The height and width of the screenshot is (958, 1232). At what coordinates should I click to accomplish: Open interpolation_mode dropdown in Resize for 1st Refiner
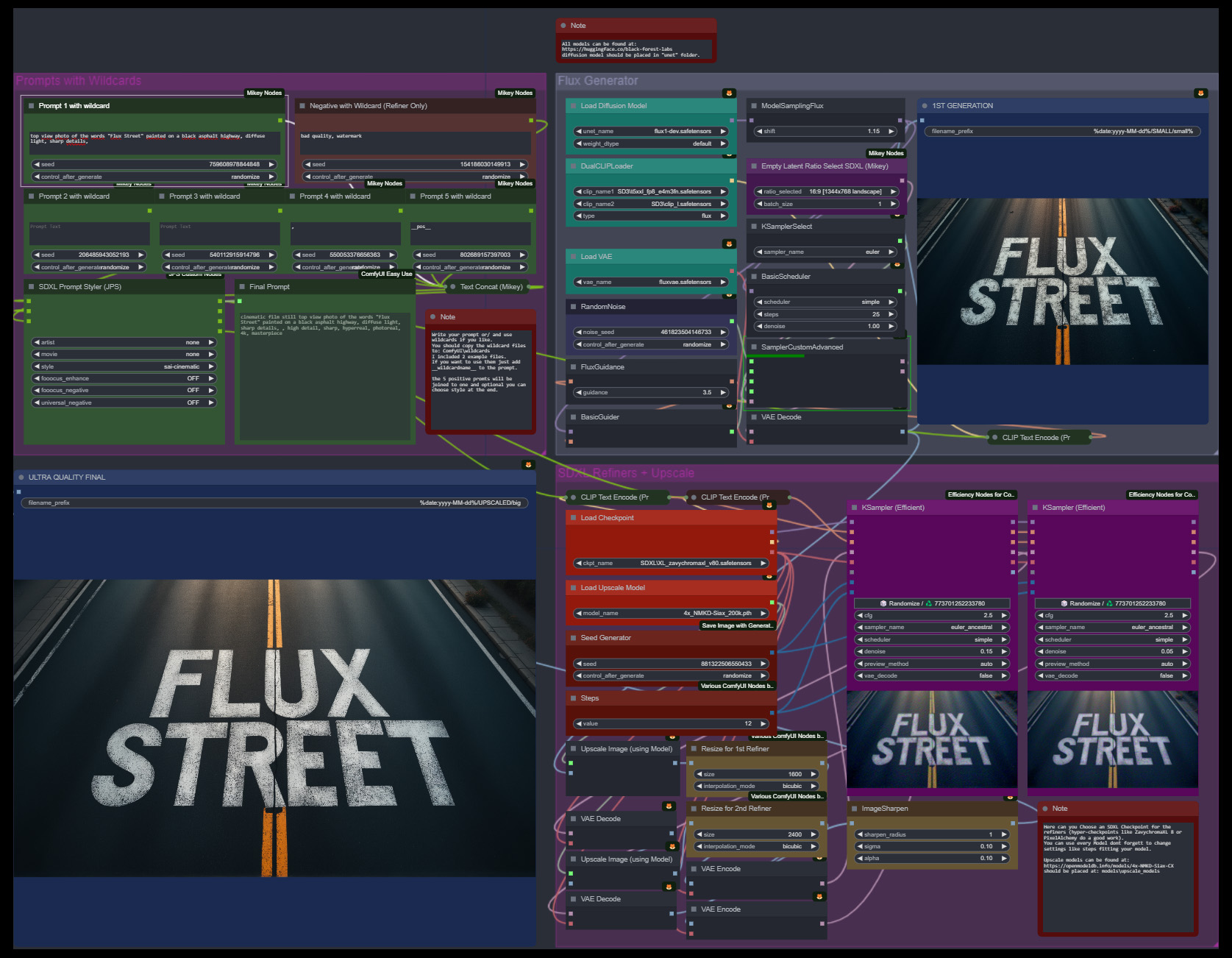(757, 787)
